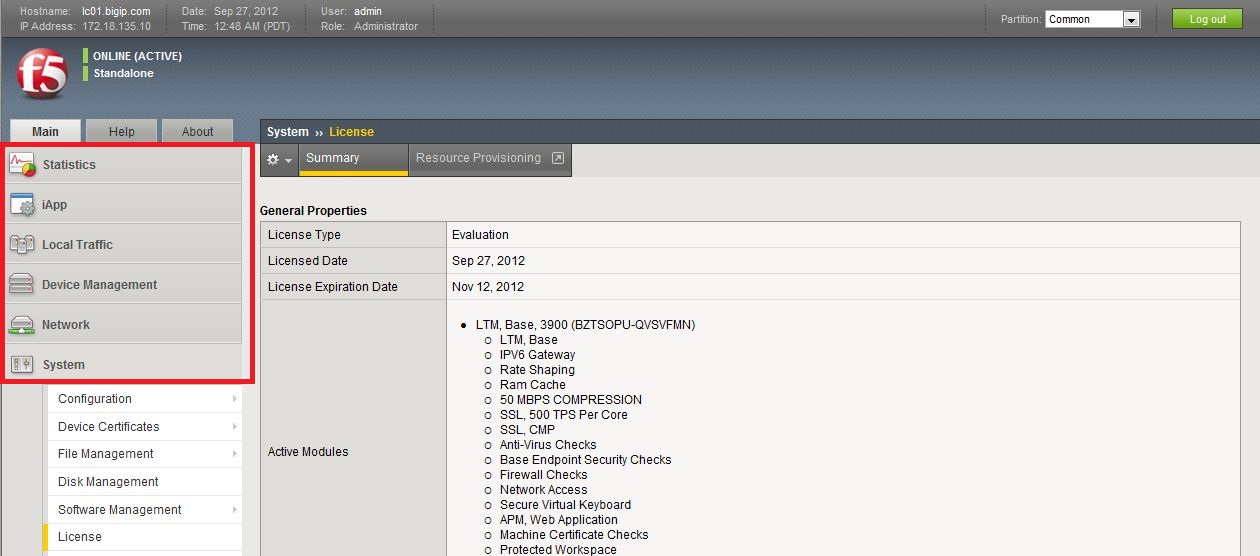Open the gear settings menu icon
Viewport: 1260px width, 556px height.
[273, 160]
